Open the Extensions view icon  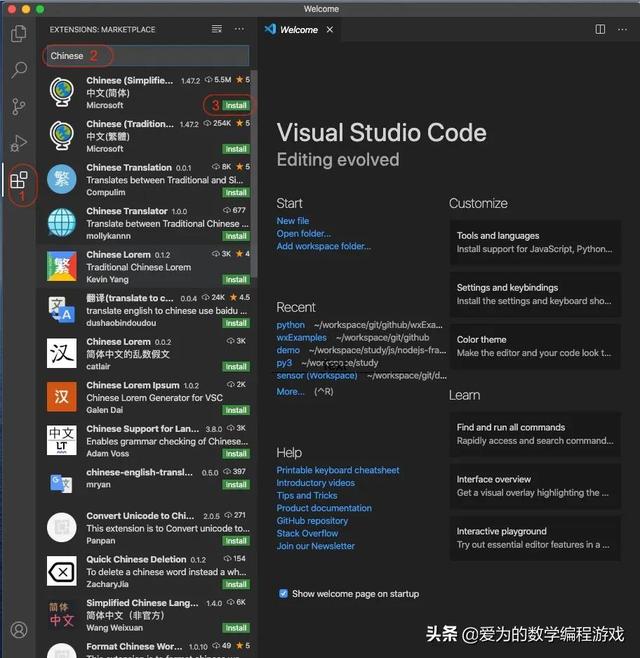tap(19, 180)
